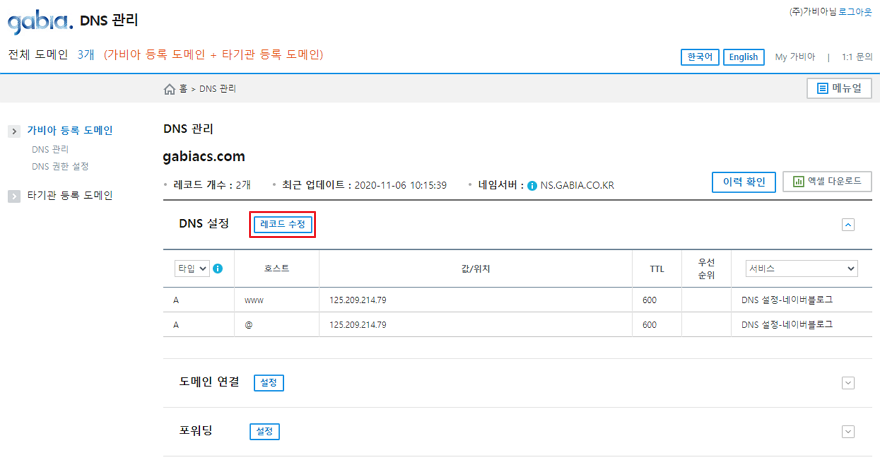Select 타기관 등록 도메인 in sidebar
Screen dimensions: 880x460
point(70,196)
